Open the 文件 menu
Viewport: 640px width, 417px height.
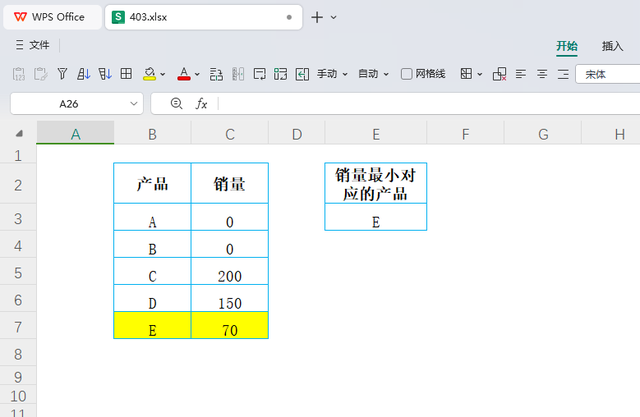(33, 45)
